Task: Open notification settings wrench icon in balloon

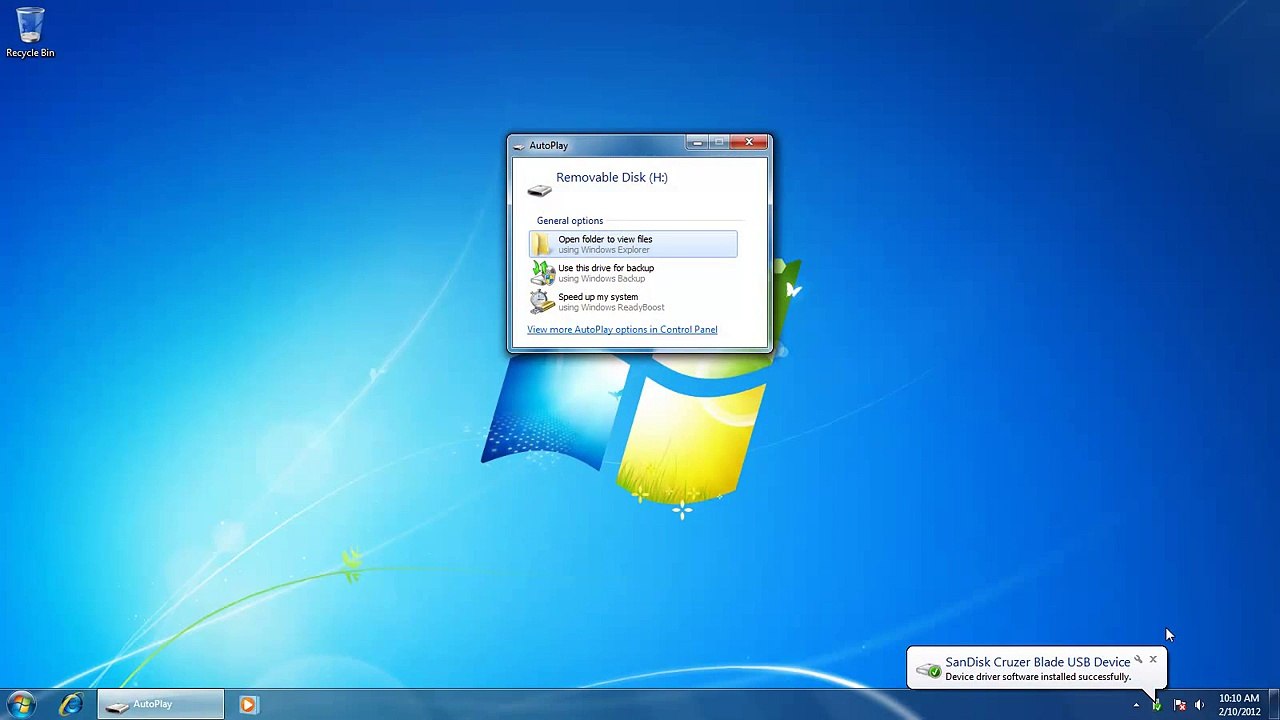Action: (1138, 660)
